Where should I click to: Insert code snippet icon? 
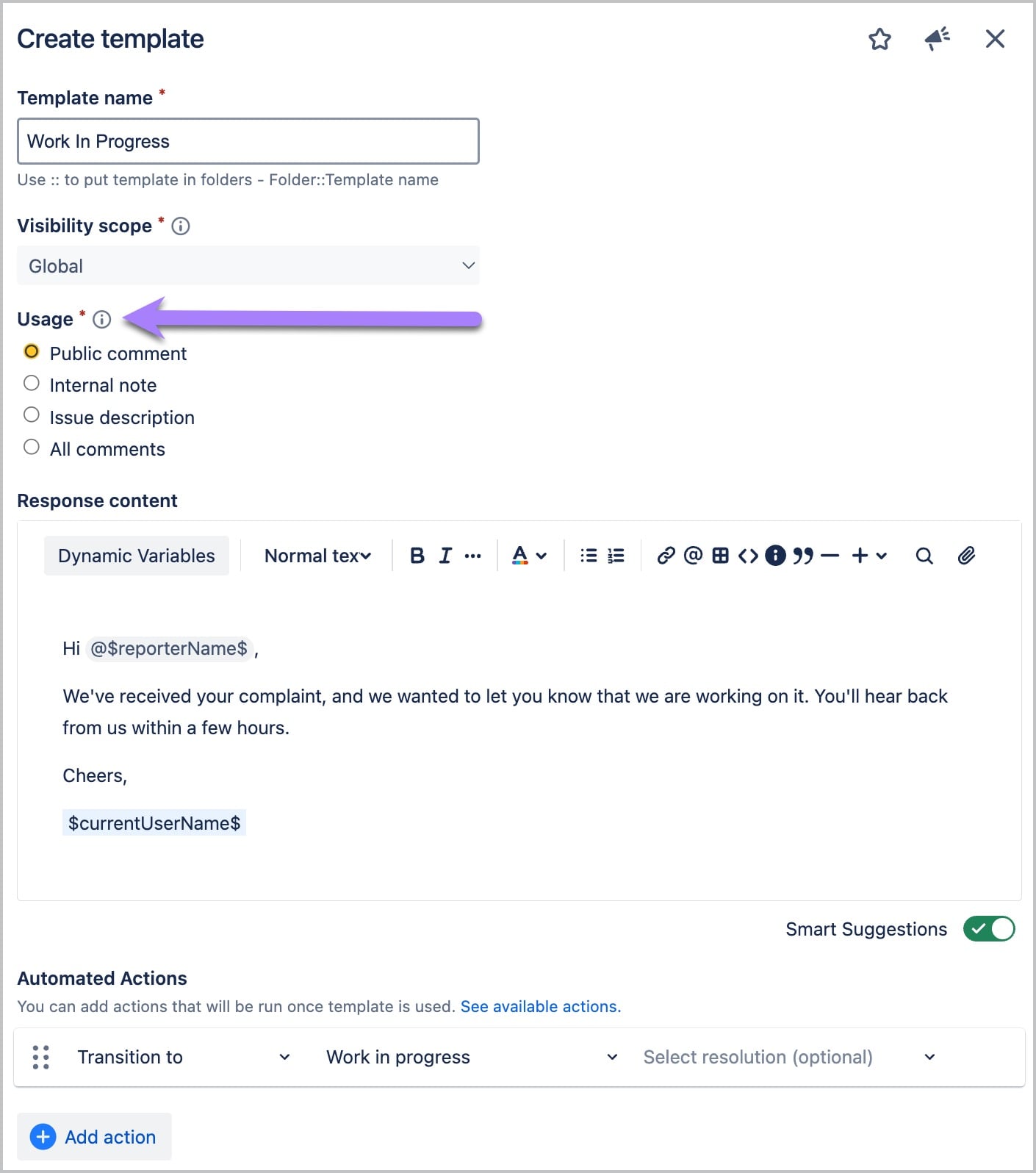click(748, 556)
